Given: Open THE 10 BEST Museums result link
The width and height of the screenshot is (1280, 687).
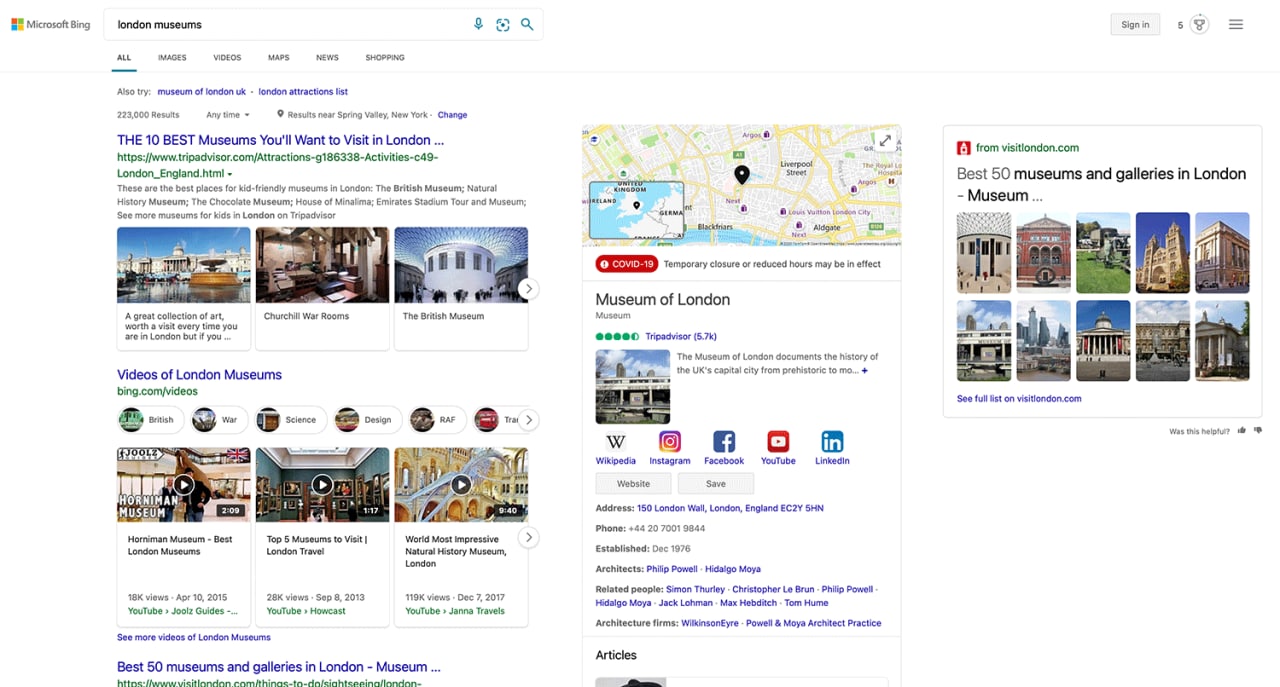Looking at the screenshot, I should [280, 141].
